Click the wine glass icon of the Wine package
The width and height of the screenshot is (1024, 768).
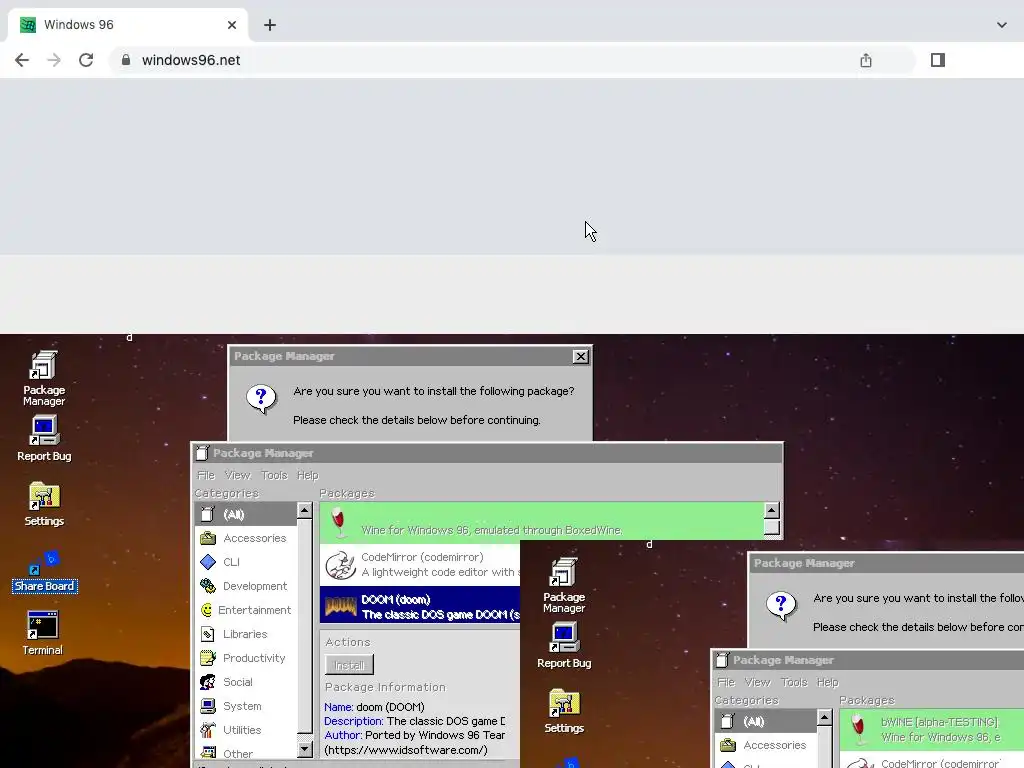pos(338,521)
